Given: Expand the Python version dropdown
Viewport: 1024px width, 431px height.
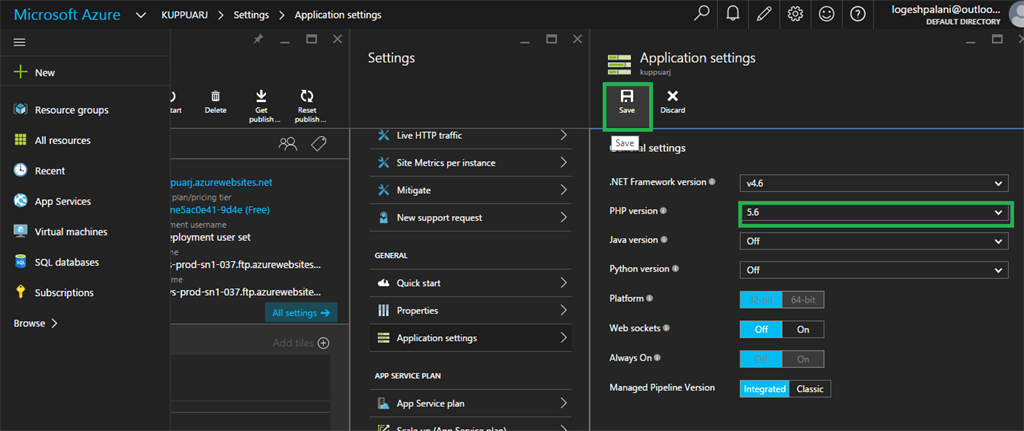Looking at the screenshot, I should tap(875, 270).
